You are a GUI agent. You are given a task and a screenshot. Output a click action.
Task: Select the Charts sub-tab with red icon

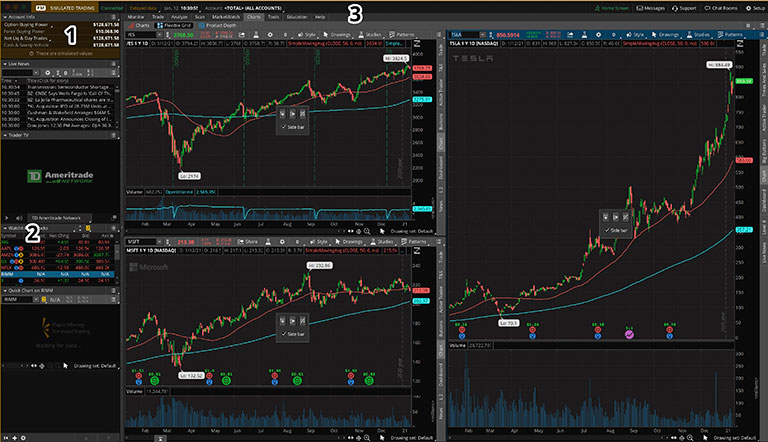pos(139,25)
